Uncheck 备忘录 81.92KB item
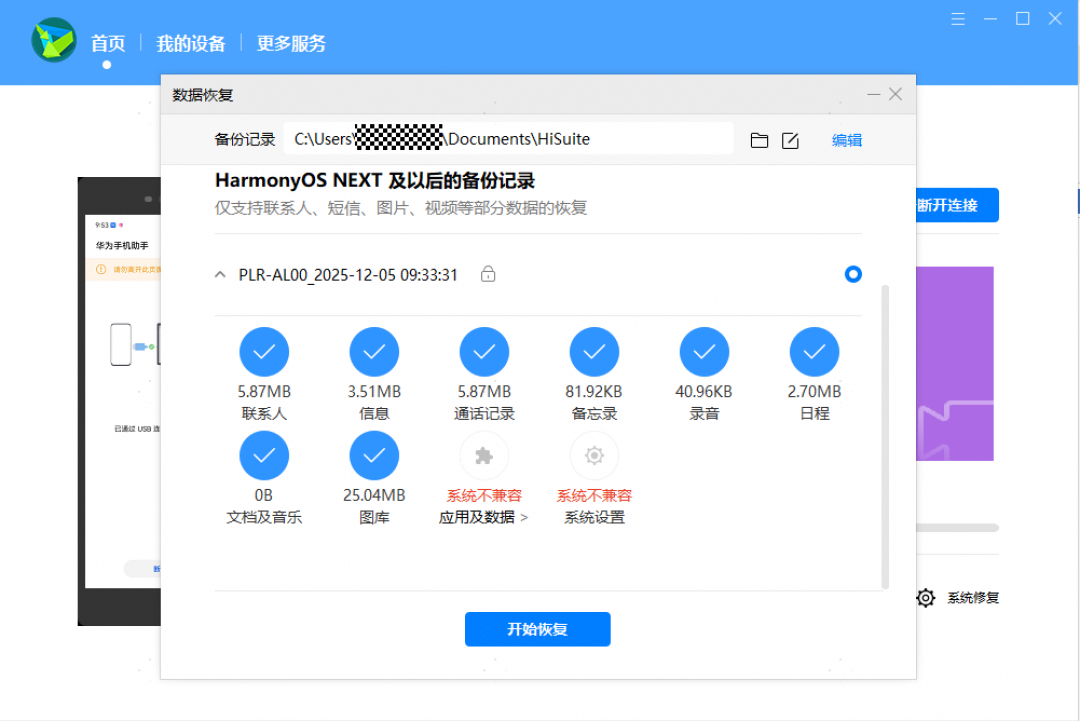This screenshot has width=1080, height=721. click(594, 352)
